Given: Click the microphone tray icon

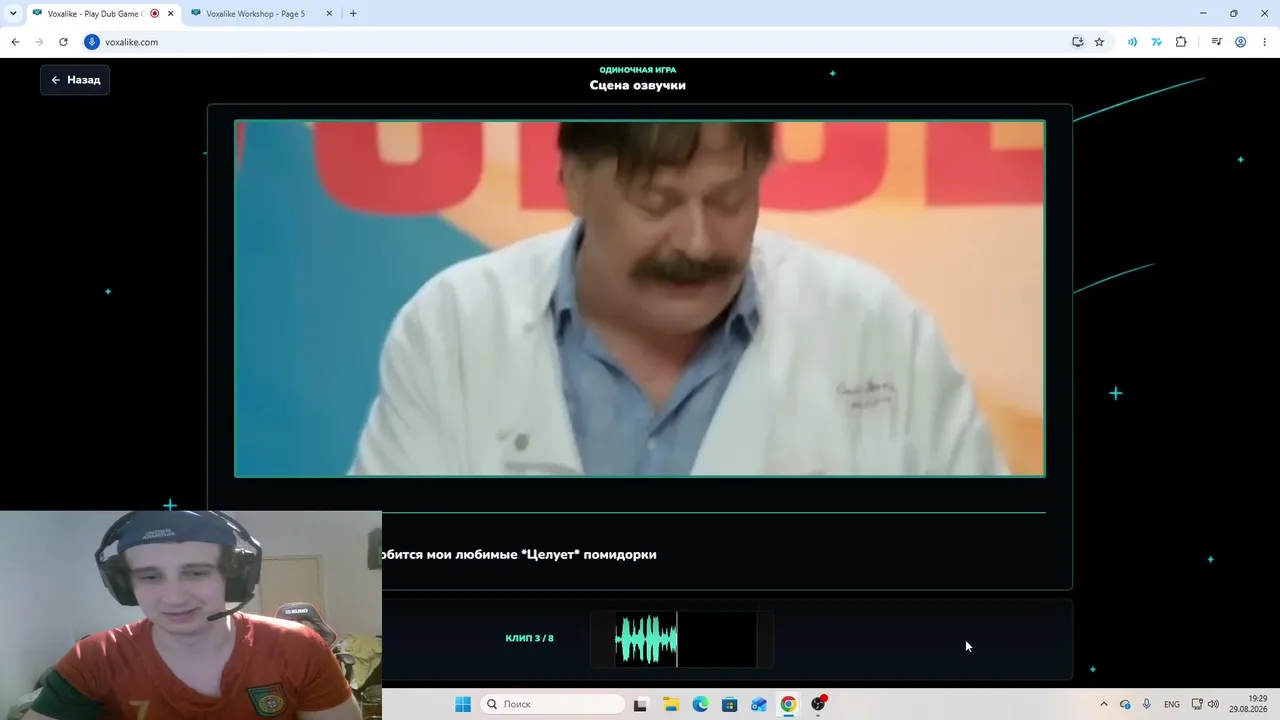Looking at the screenshot, I should (x=1147, y=704).
